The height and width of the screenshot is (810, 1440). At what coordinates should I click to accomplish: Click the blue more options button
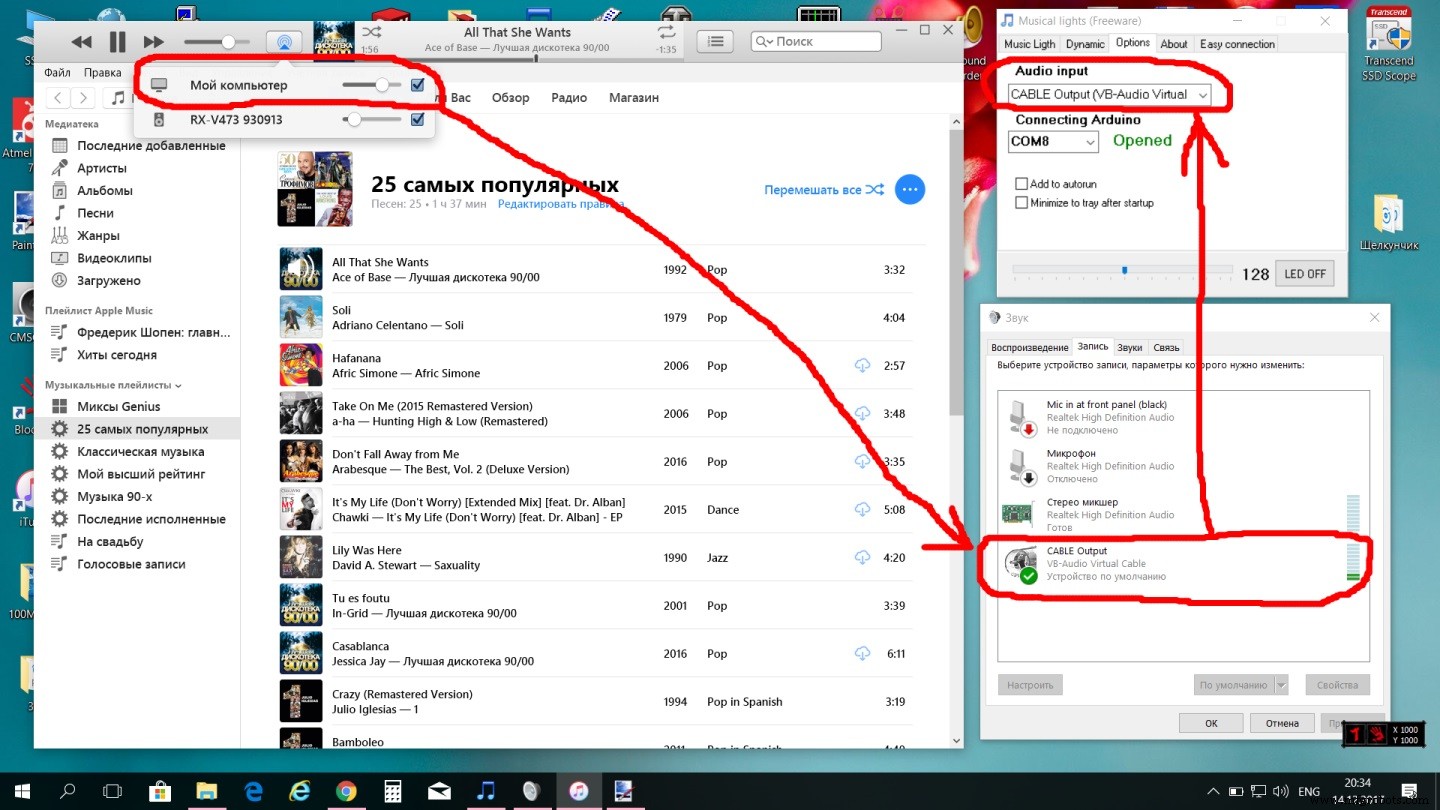coord(909,189)
